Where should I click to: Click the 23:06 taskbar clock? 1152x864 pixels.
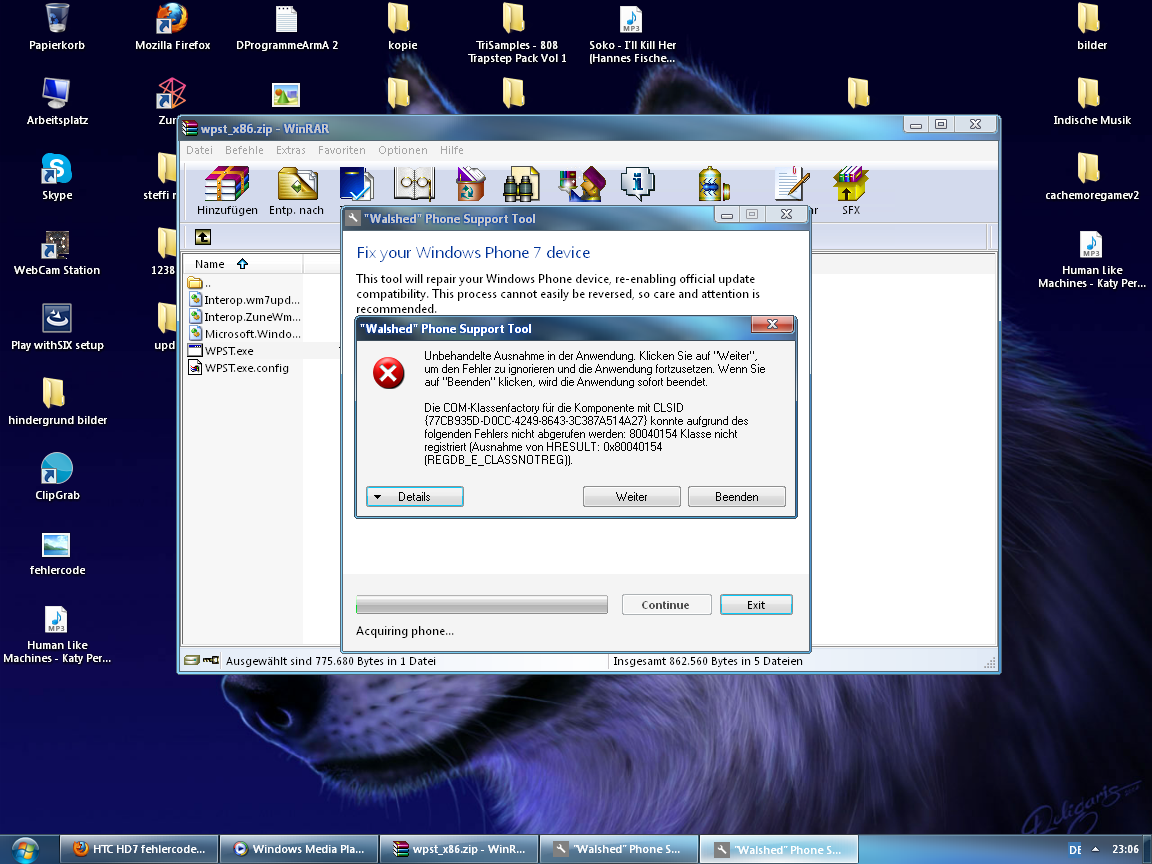pyautogui.click(x=1126, y=849)
